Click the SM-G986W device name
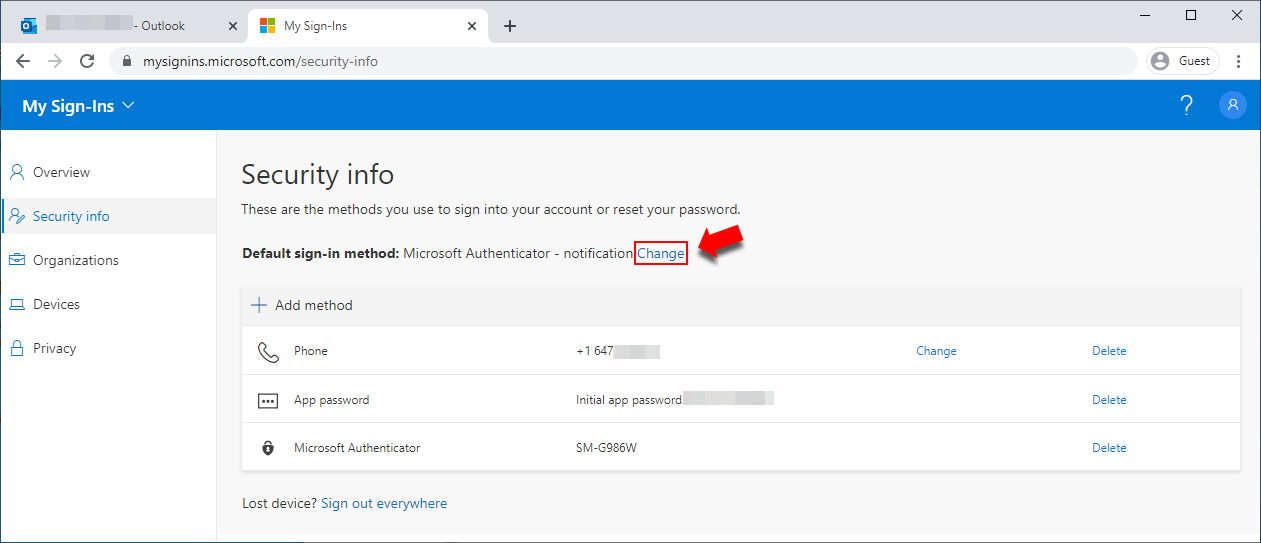1261x543 pixels. 607,448
